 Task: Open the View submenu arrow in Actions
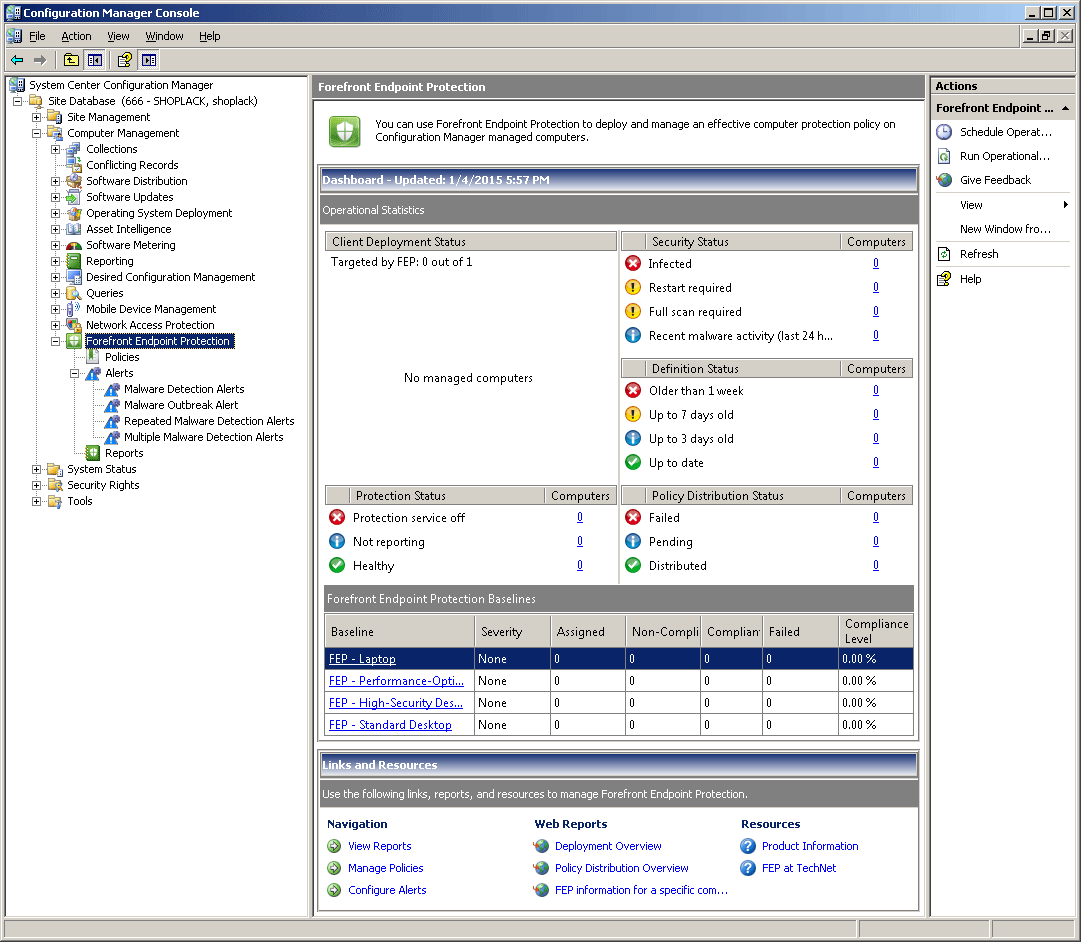[1065, 205]
